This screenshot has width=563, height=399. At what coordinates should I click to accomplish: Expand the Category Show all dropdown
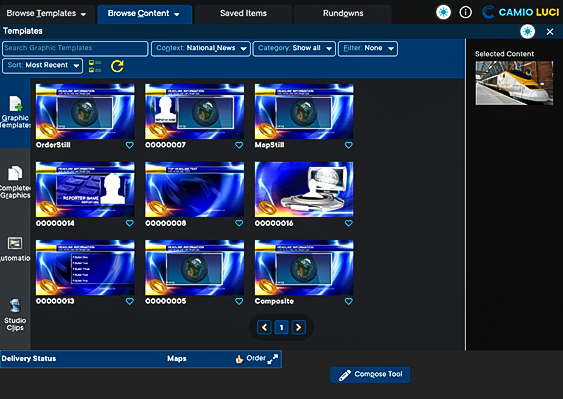pos(294,48)
